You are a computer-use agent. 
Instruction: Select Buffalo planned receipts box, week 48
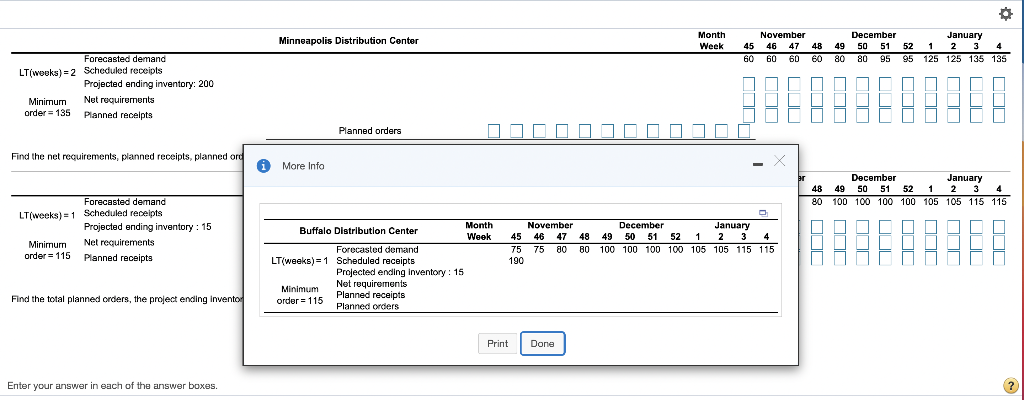[817, 258]
